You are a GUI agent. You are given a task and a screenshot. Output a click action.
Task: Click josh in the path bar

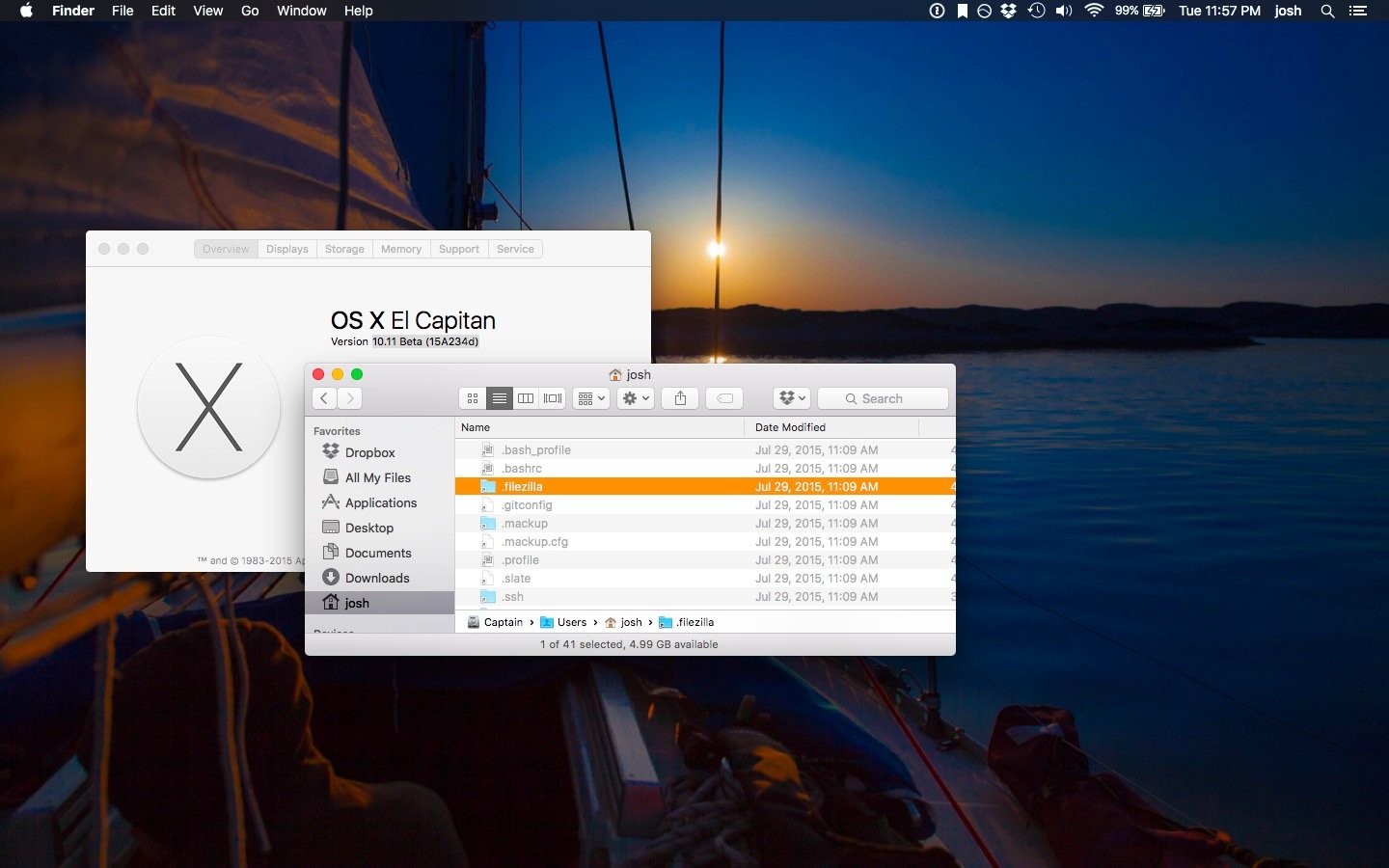623,622
